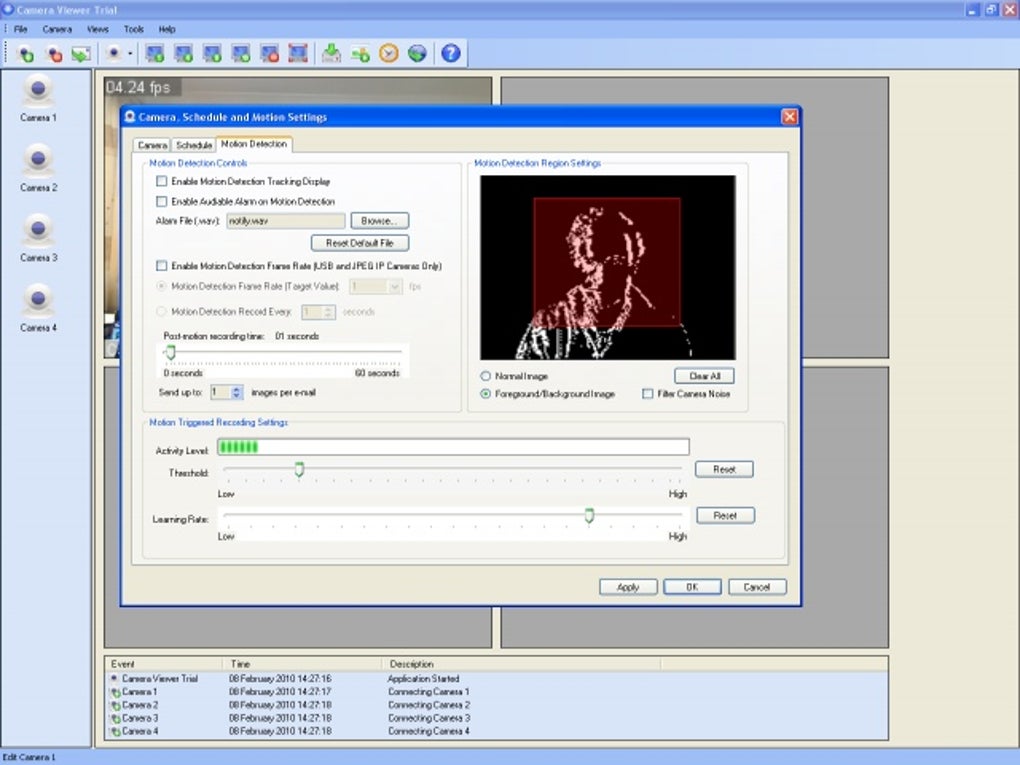Click the clock schedule toolbar icon
This screenshot has width=1020, height=765.
coord(388,53)
